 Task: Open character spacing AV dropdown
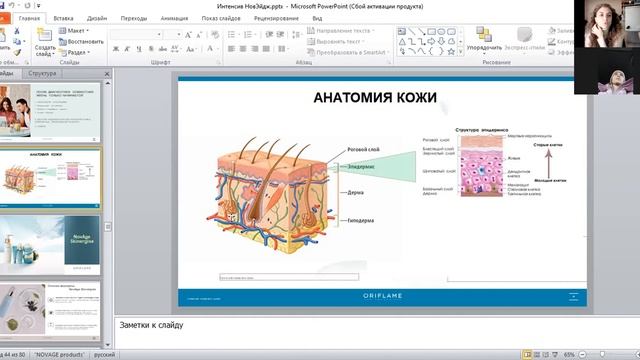click(176, 49)
